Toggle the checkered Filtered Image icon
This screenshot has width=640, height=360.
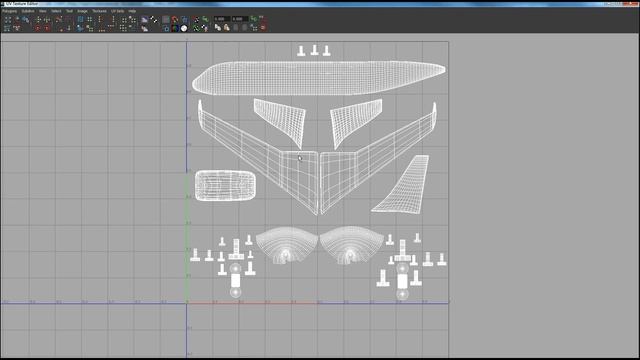point(154,19)
